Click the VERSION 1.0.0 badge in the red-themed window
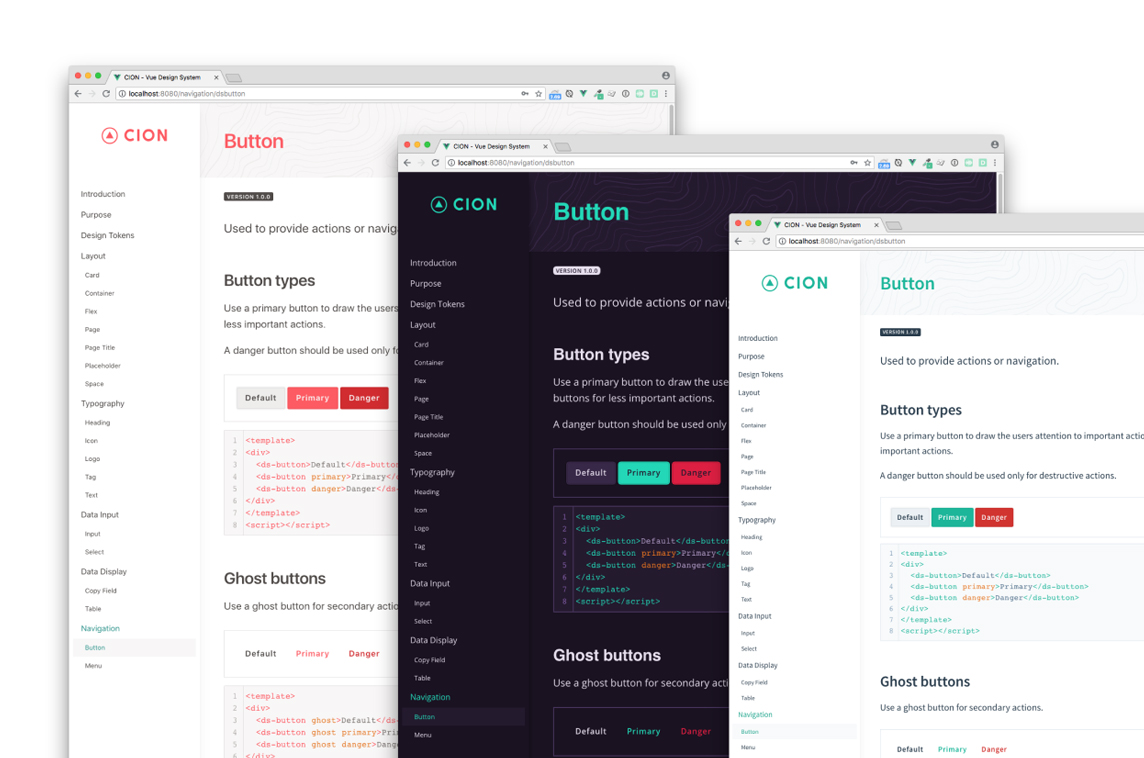This screenshot has height=758, width=1144. pos(248,197)
